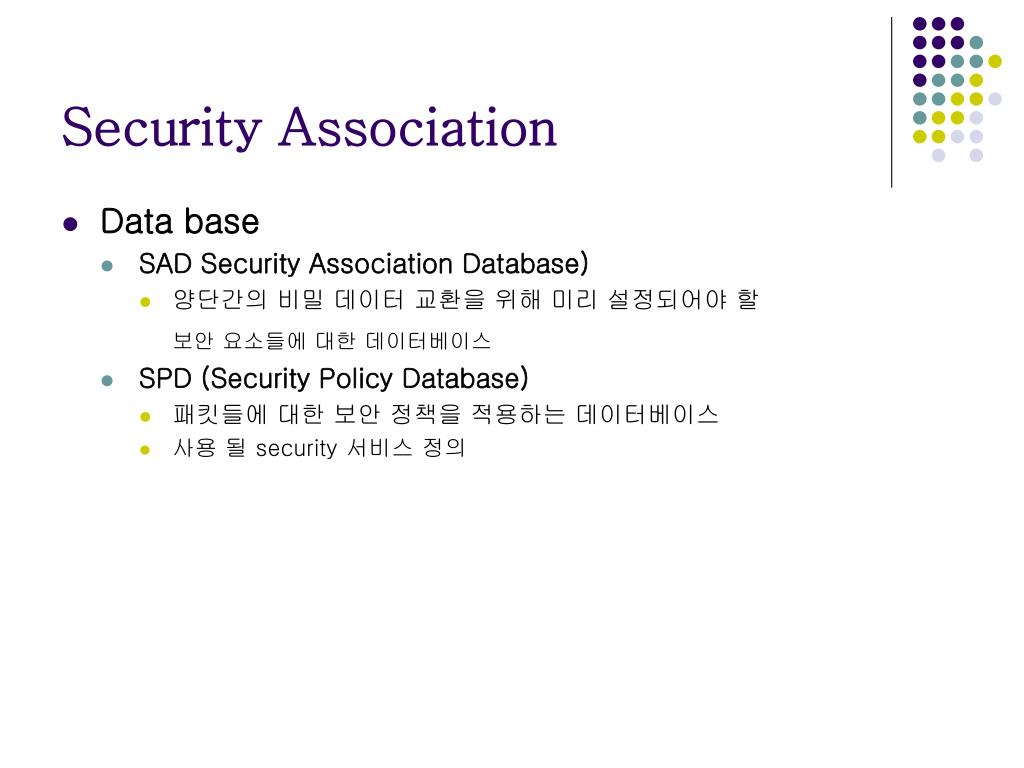Click the lone yellow dot at the pattern's right edge
Image resolution: width=1024 pixels, height=768 pixels.
[x=995, y=61]
